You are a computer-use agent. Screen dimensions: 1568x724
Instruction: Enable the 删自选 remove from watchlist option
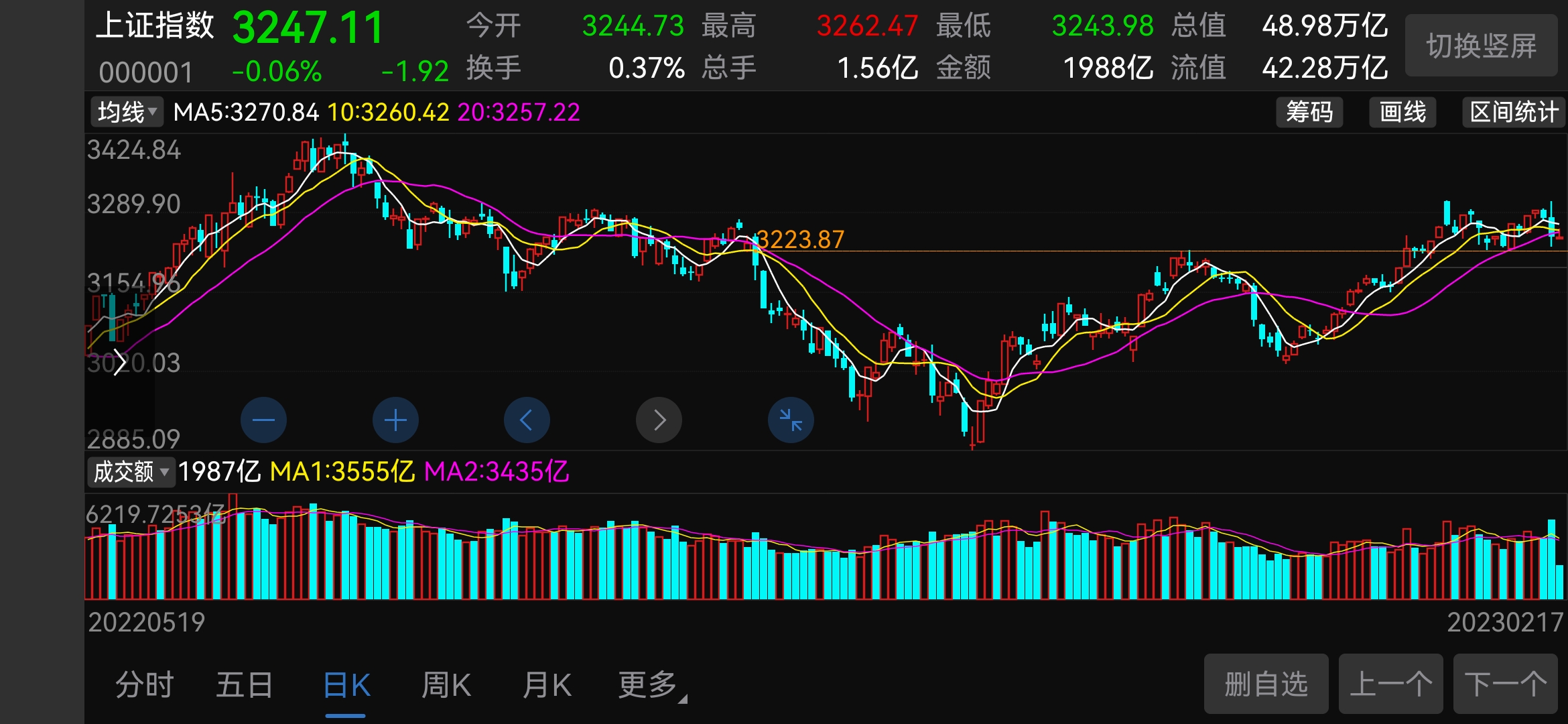click(x=1265, y=684)
